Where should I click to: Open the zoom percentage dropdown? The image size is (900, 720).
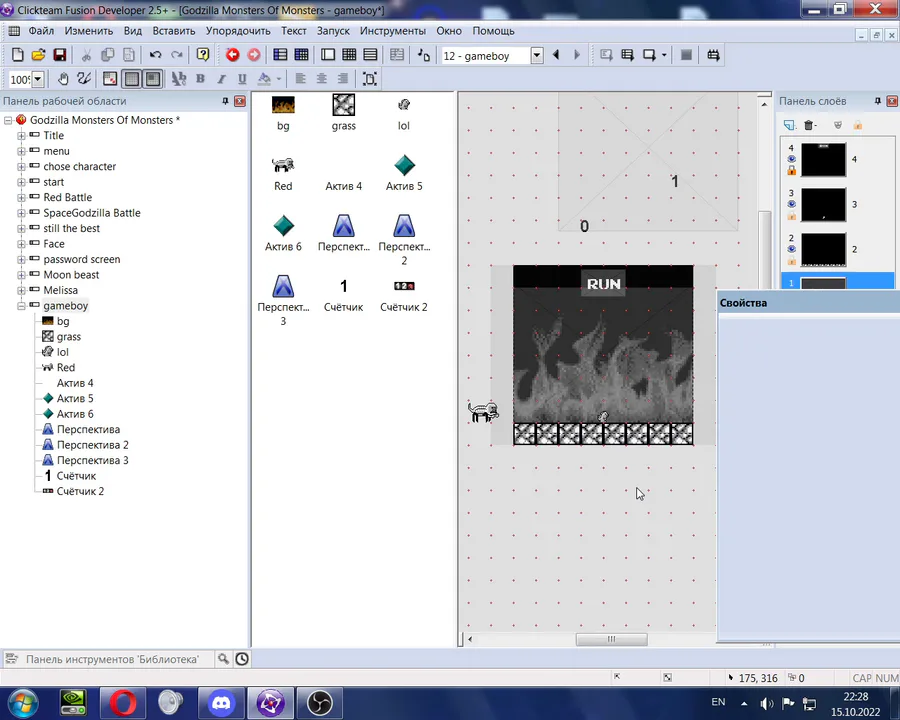pyautogui.click(x=38, y=79)
